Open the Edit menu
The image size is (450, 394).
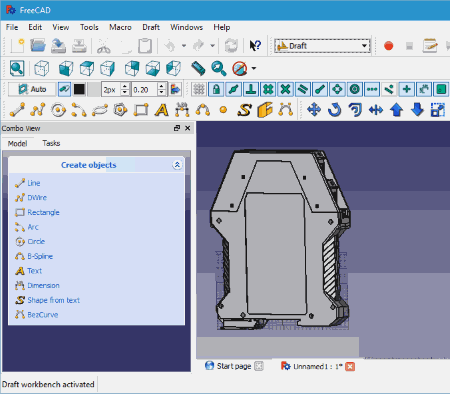35,27
